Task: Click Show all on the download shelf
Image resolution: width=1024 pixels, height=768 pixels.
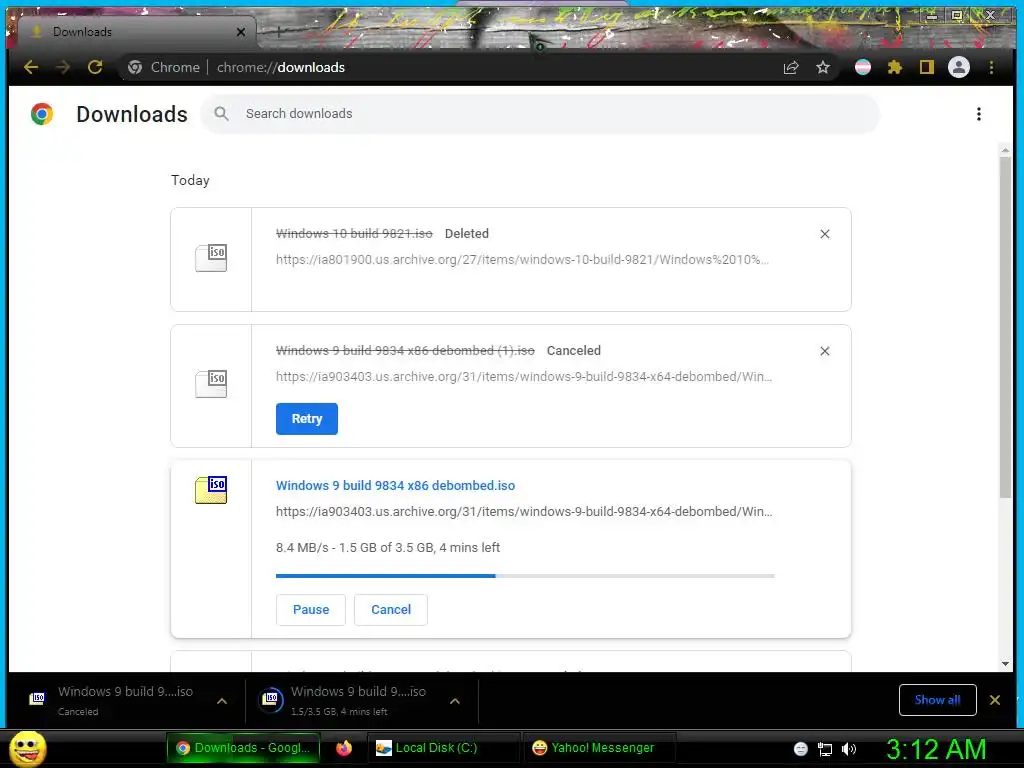Action: tap(938, 700)
